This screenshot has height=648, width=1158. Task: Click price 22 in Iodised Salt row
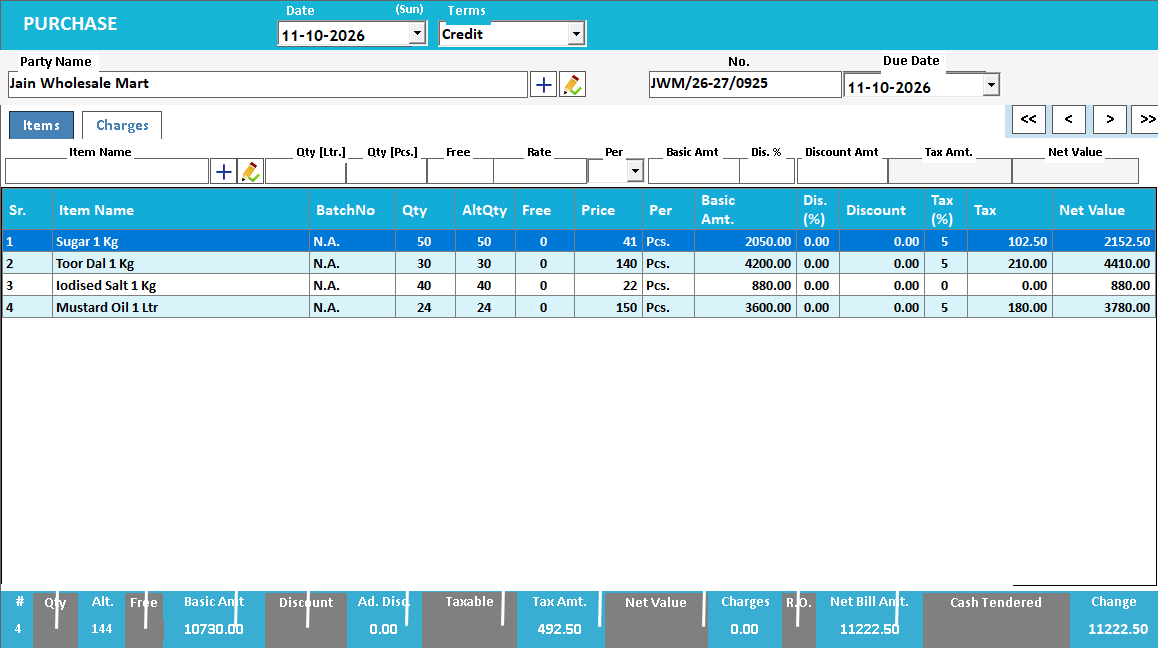tap(608, 285)
